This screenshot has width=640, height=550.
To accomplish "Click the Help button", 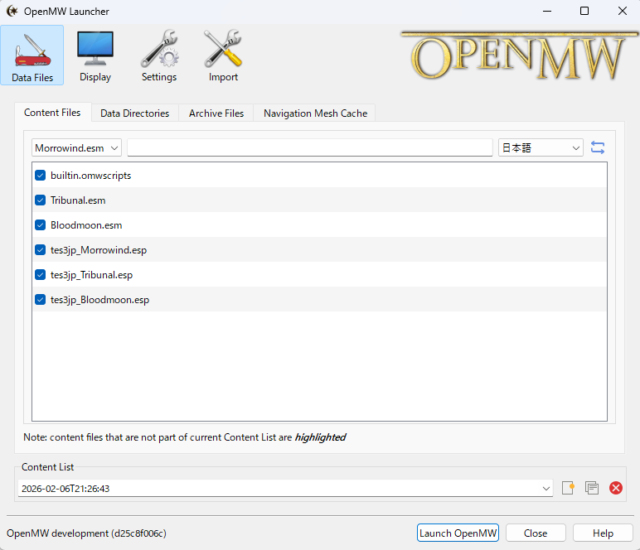I will tap(603, 533).
